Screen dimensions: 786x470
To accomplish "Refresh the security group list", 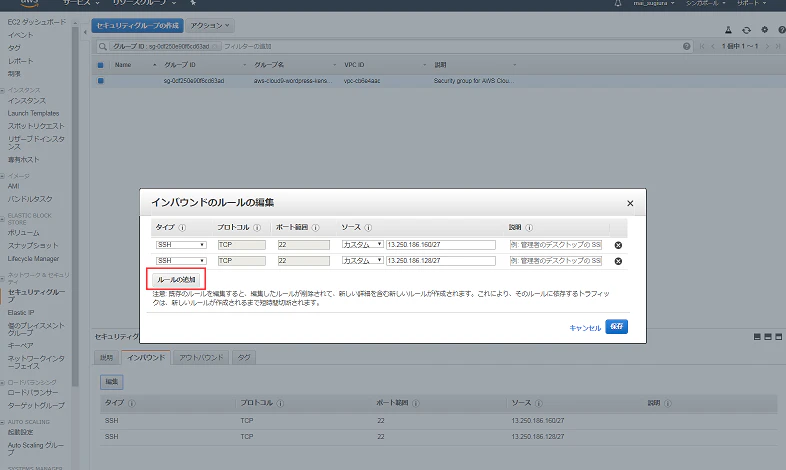I will pos(746,30).
